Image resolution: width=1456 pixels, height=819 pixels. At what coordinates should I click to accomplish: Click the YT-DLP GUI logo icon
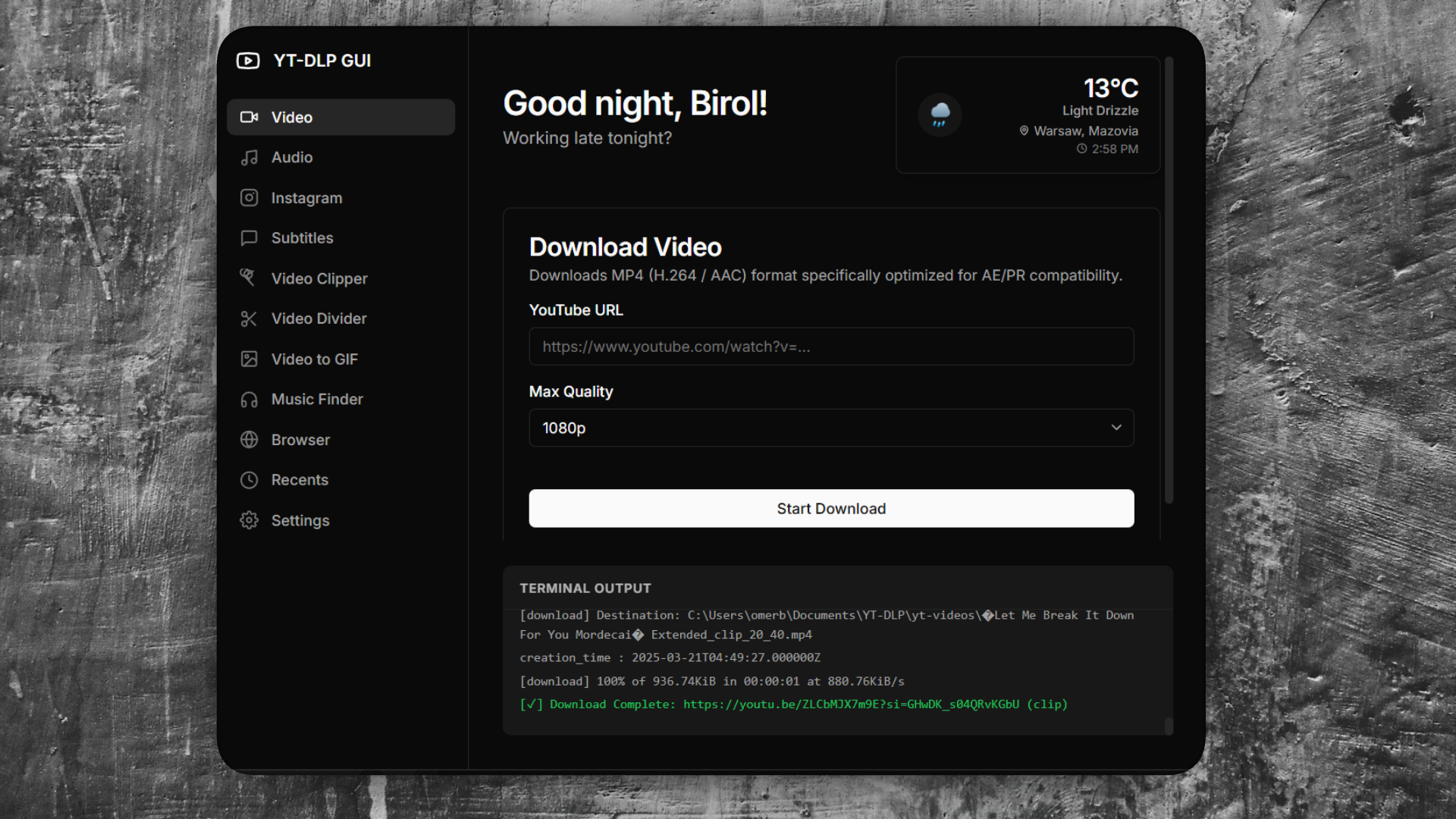point(248,61)
